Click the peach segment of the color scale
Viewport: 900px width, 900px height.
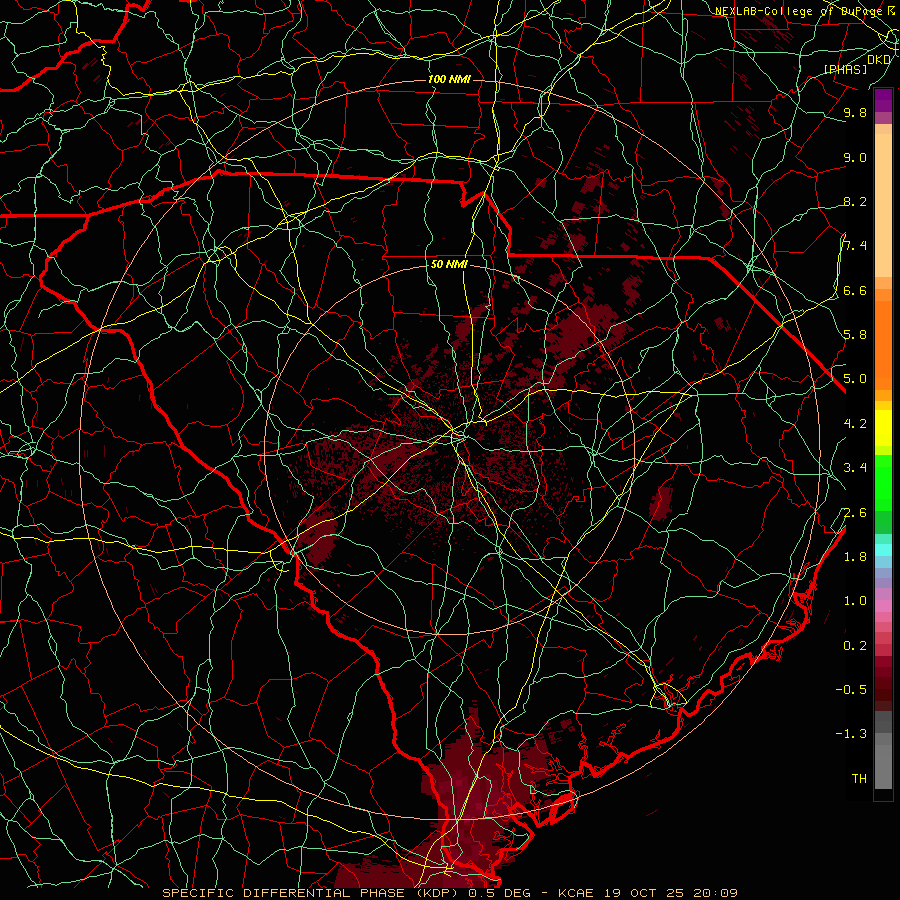click(x=883, y=207)
